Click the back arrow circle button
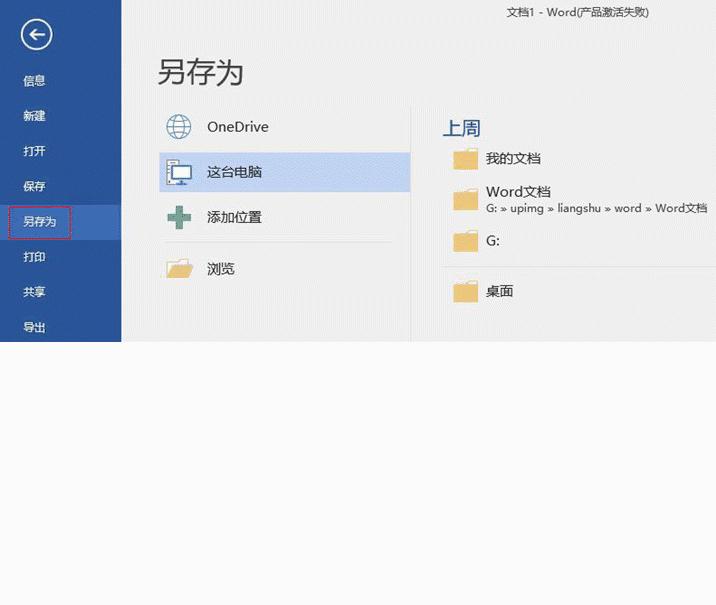This screenshot has height=605, width=716. point(37,35)
